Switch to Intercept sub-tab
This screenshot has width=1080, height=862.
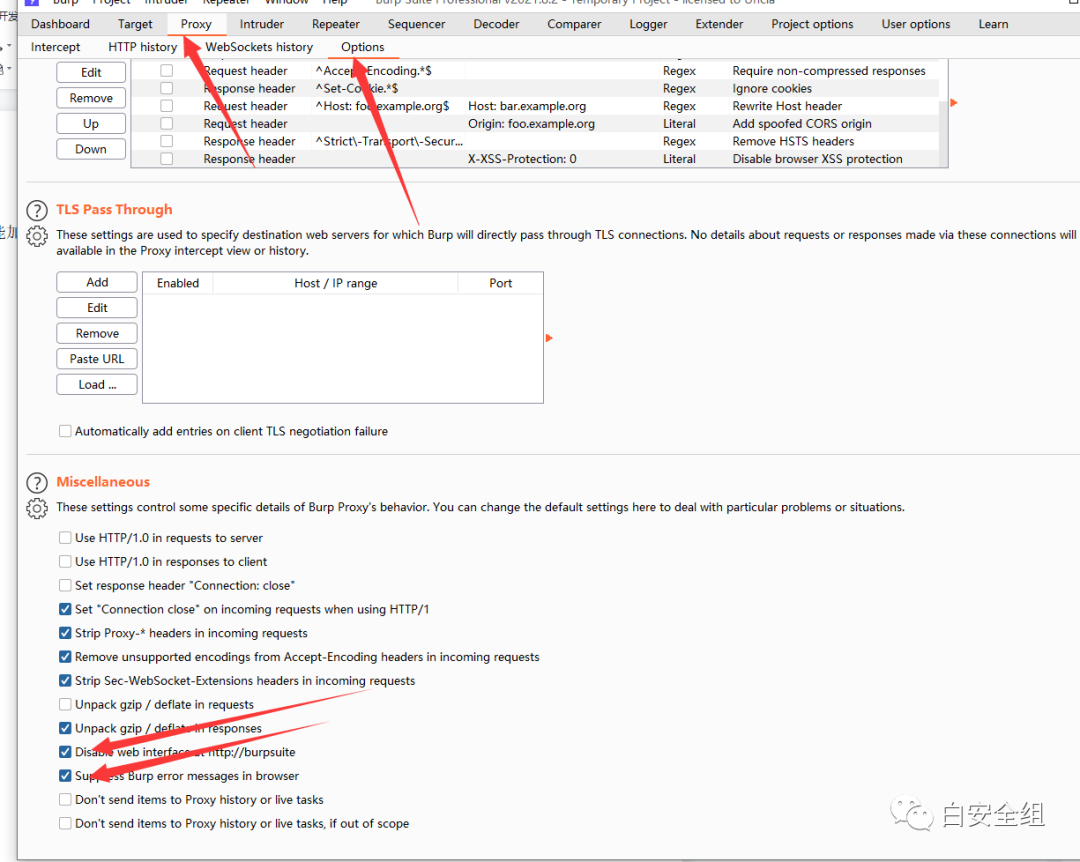(55, 47)
